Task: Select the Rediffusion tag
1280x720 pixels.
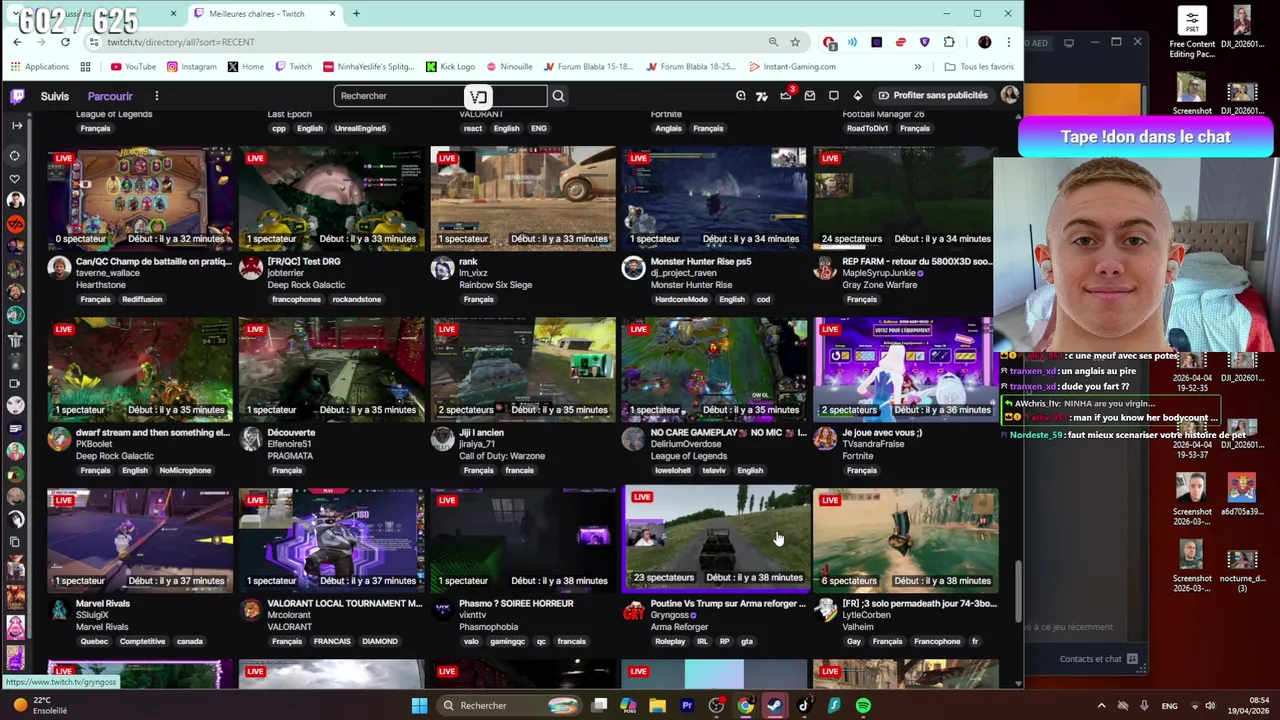Action: [x=142, y=299]
